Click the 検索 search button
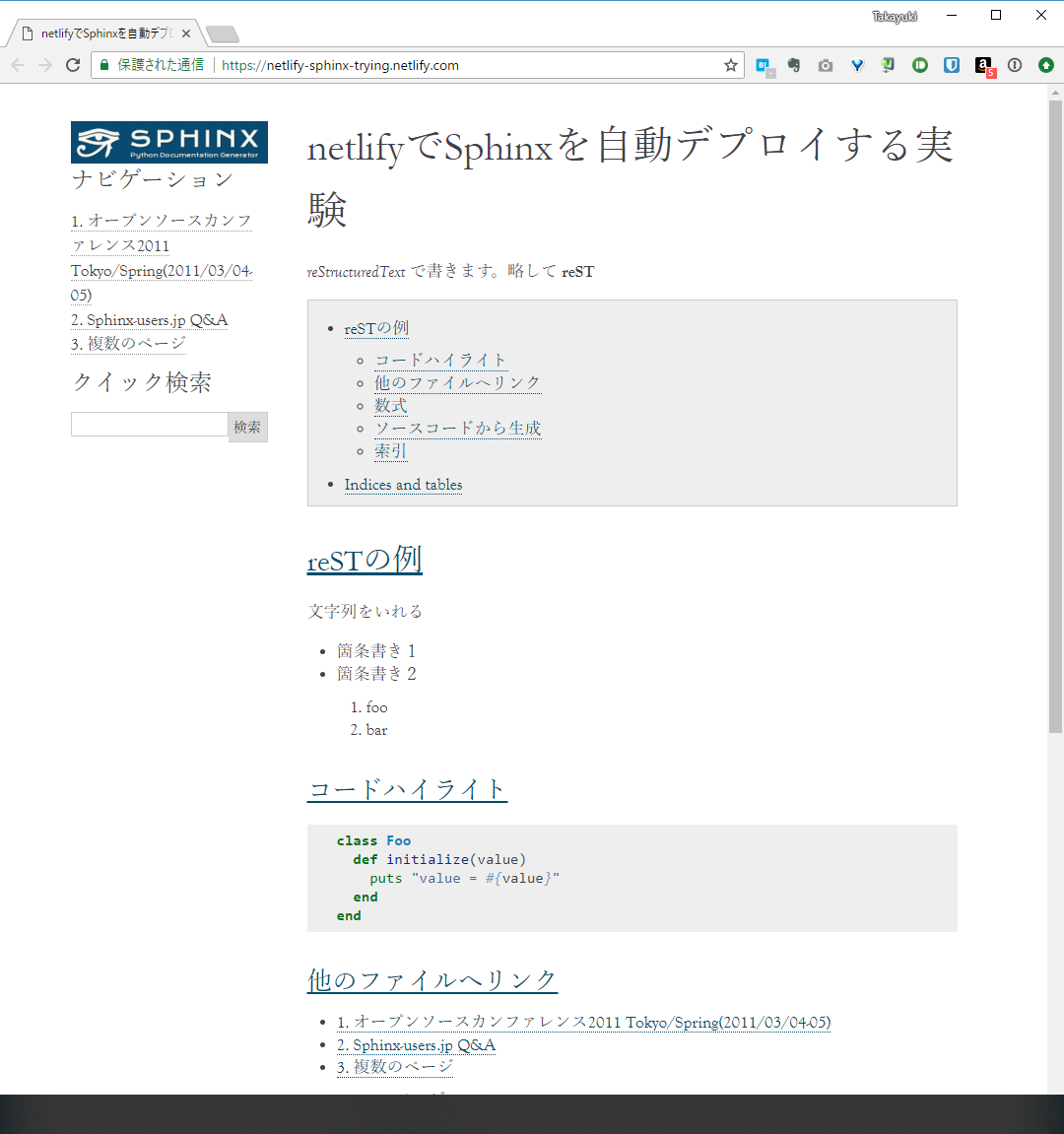The width and height of the screenshot is (1064, 1134). [x=247, y=427]
